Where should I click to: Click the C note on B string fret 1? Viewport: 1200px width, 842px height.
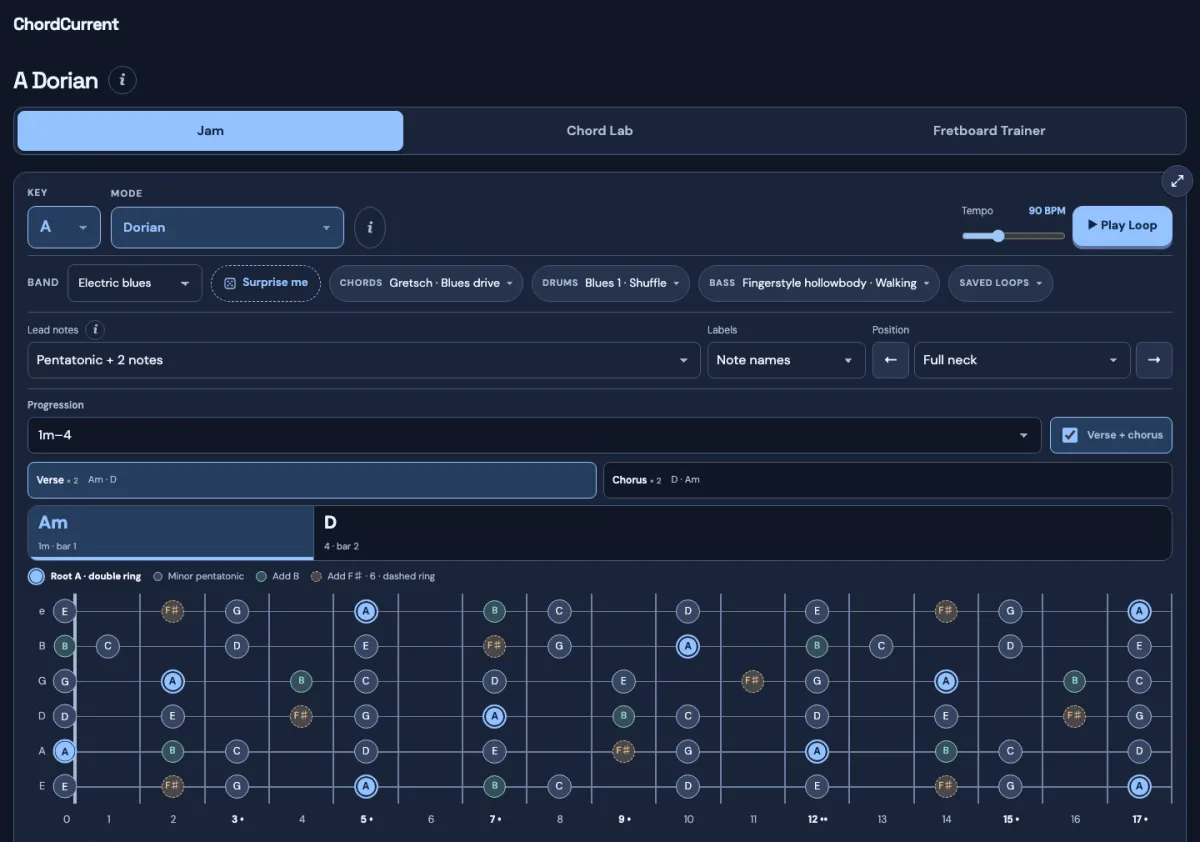[108, 646]
